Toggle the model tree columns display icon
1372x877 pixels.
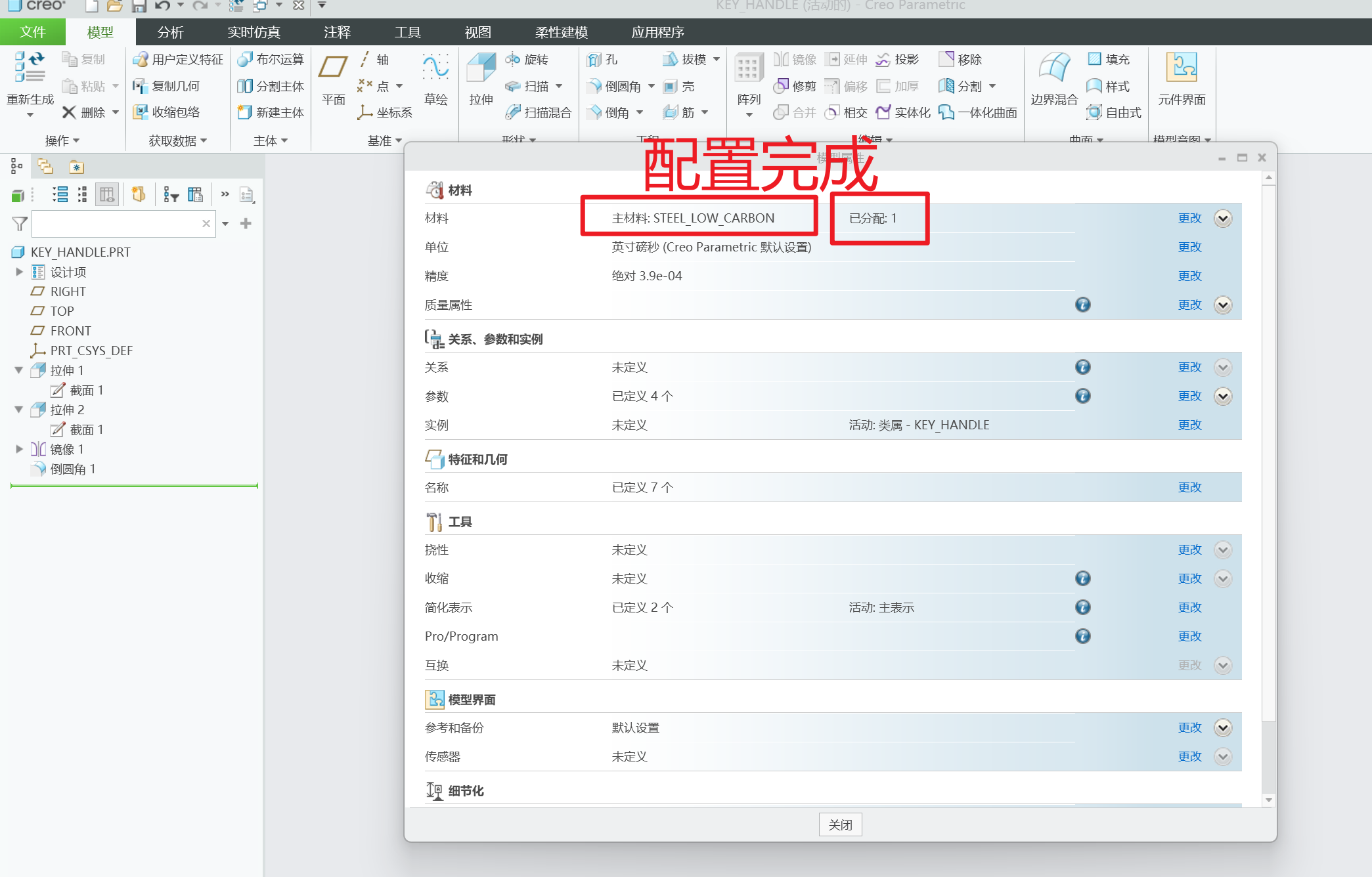pos(106,194)
